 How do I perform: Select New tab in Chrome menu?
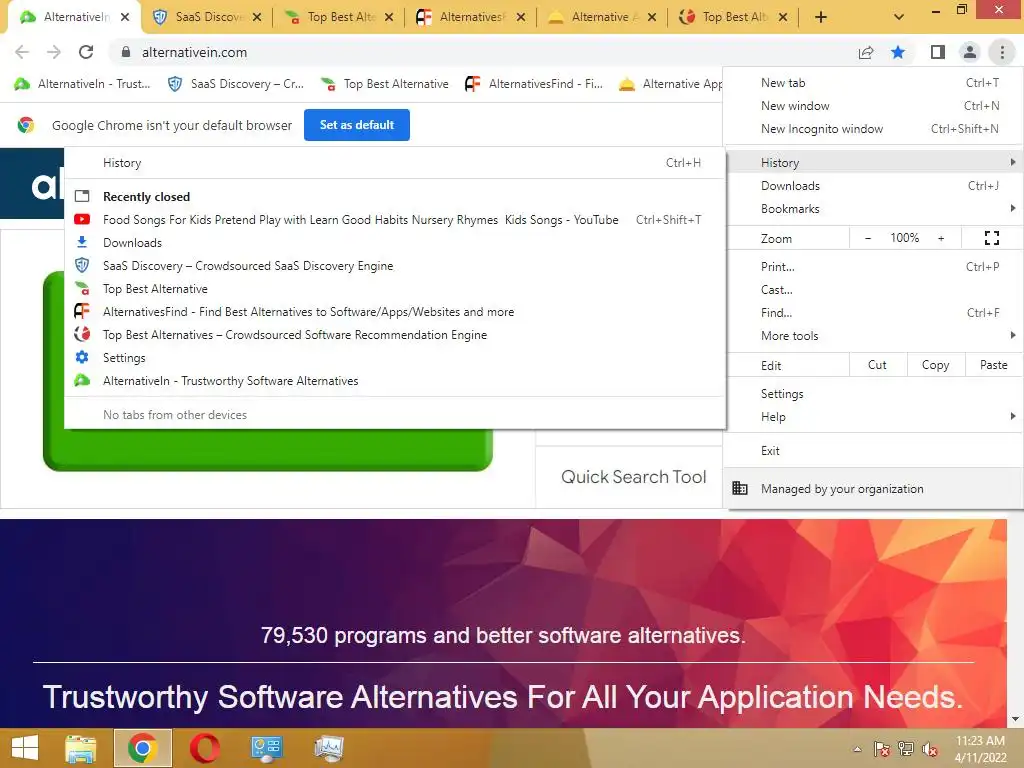pos(874,83)
